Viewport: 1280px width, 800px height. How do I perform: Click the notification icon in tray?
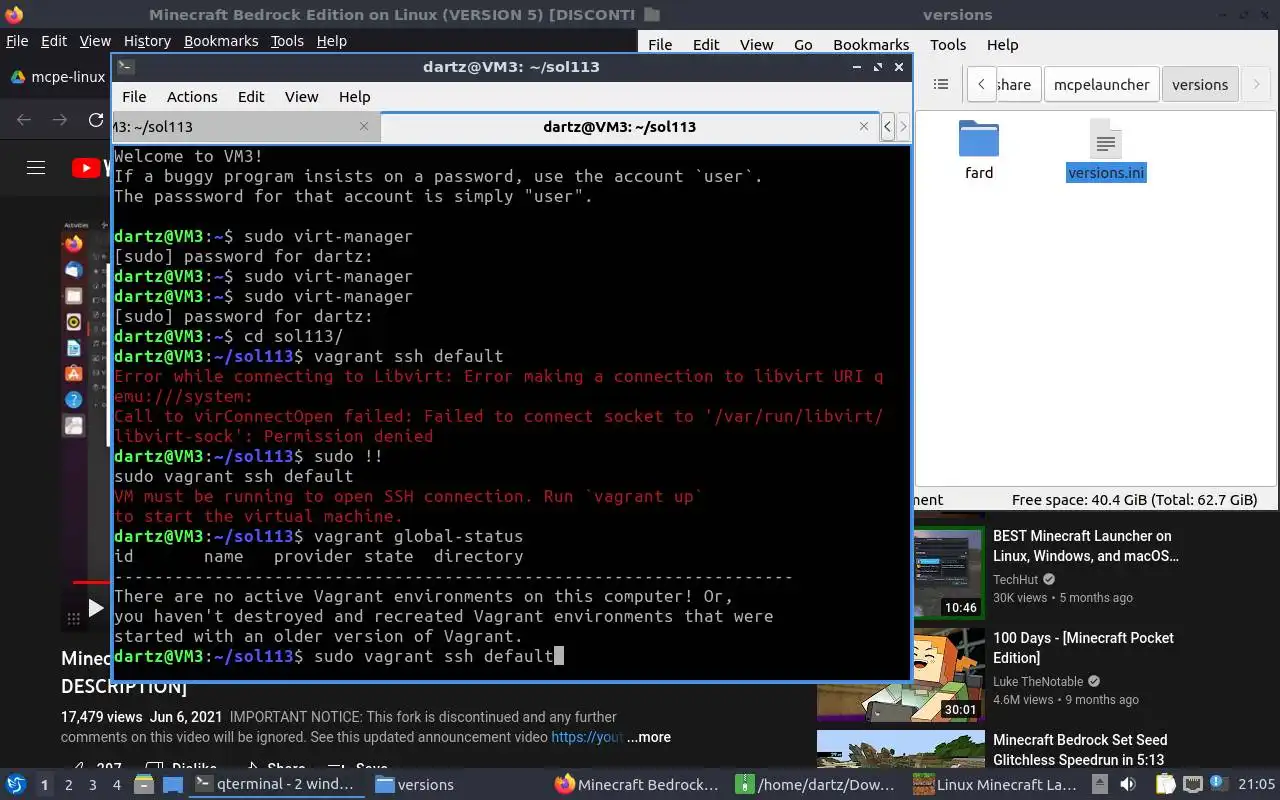click(1217, 784)
